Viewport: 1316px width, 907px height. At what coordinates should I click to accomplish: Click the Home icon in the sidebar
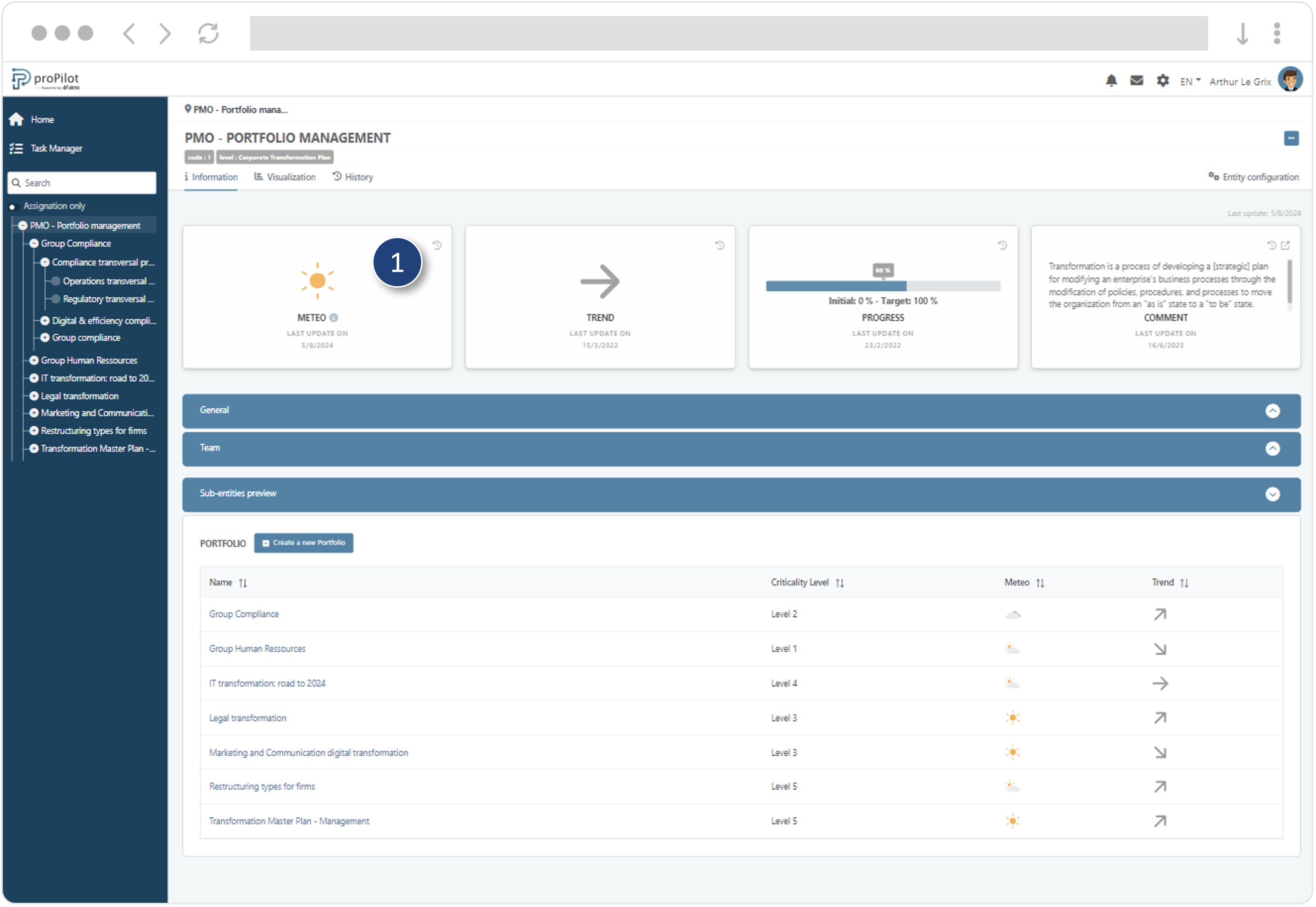16,119
